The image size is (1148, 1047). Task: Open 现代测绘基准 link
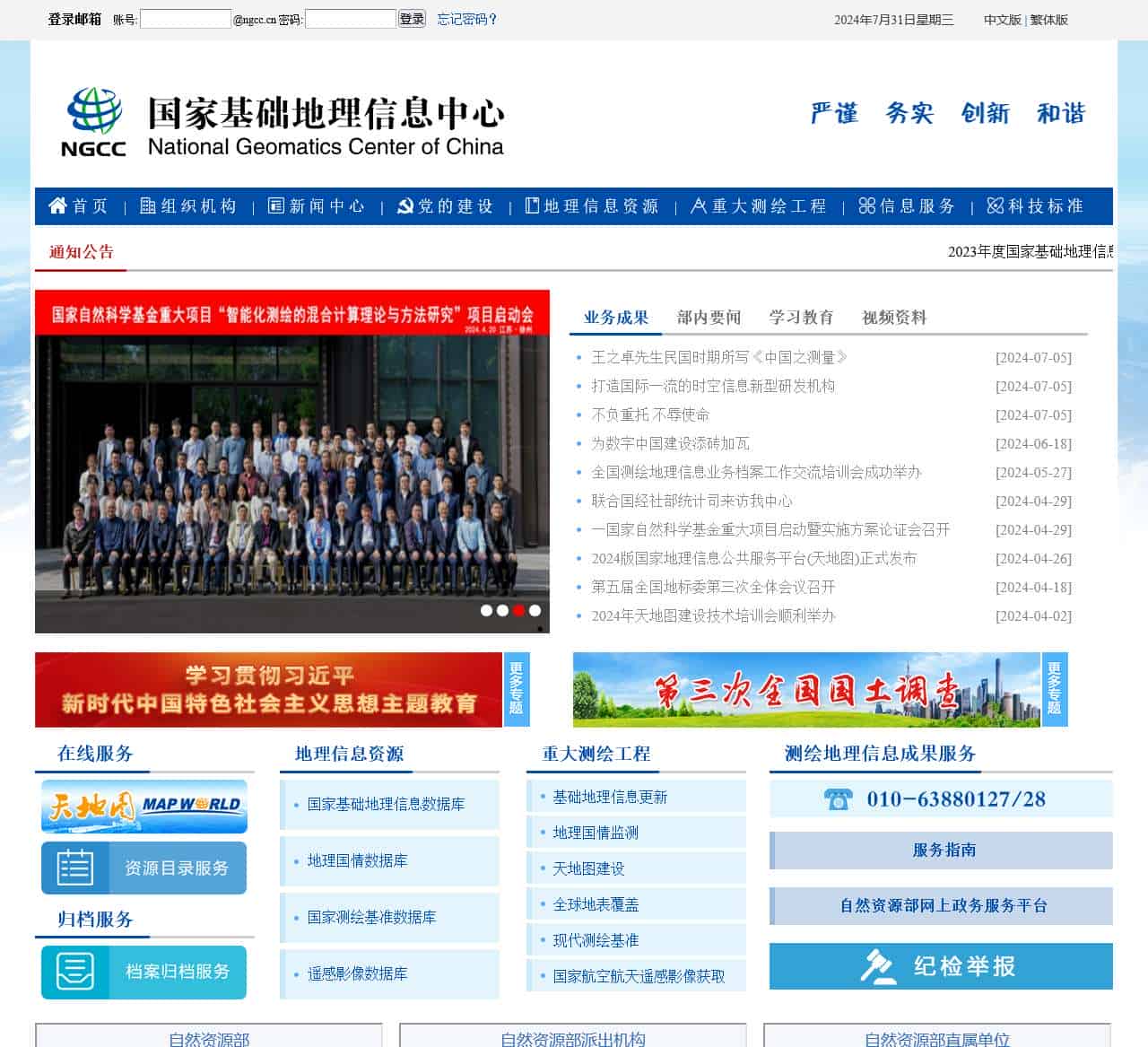[596, 940]
